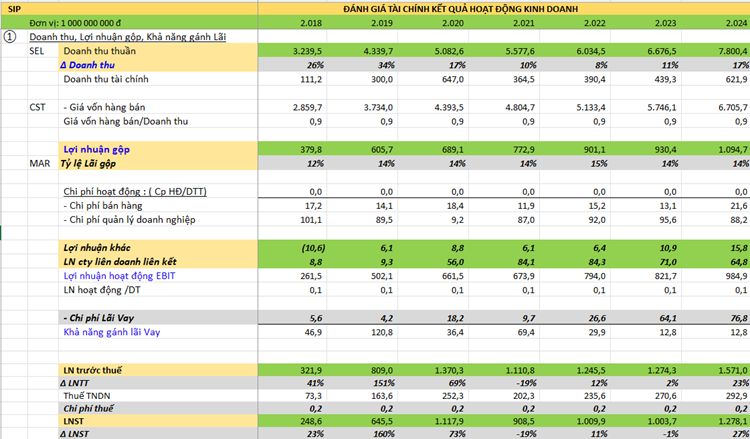The image size is (750, 439).
Task: Select 'Doanh thu tài chính' row label
Action: click(106, 79)
